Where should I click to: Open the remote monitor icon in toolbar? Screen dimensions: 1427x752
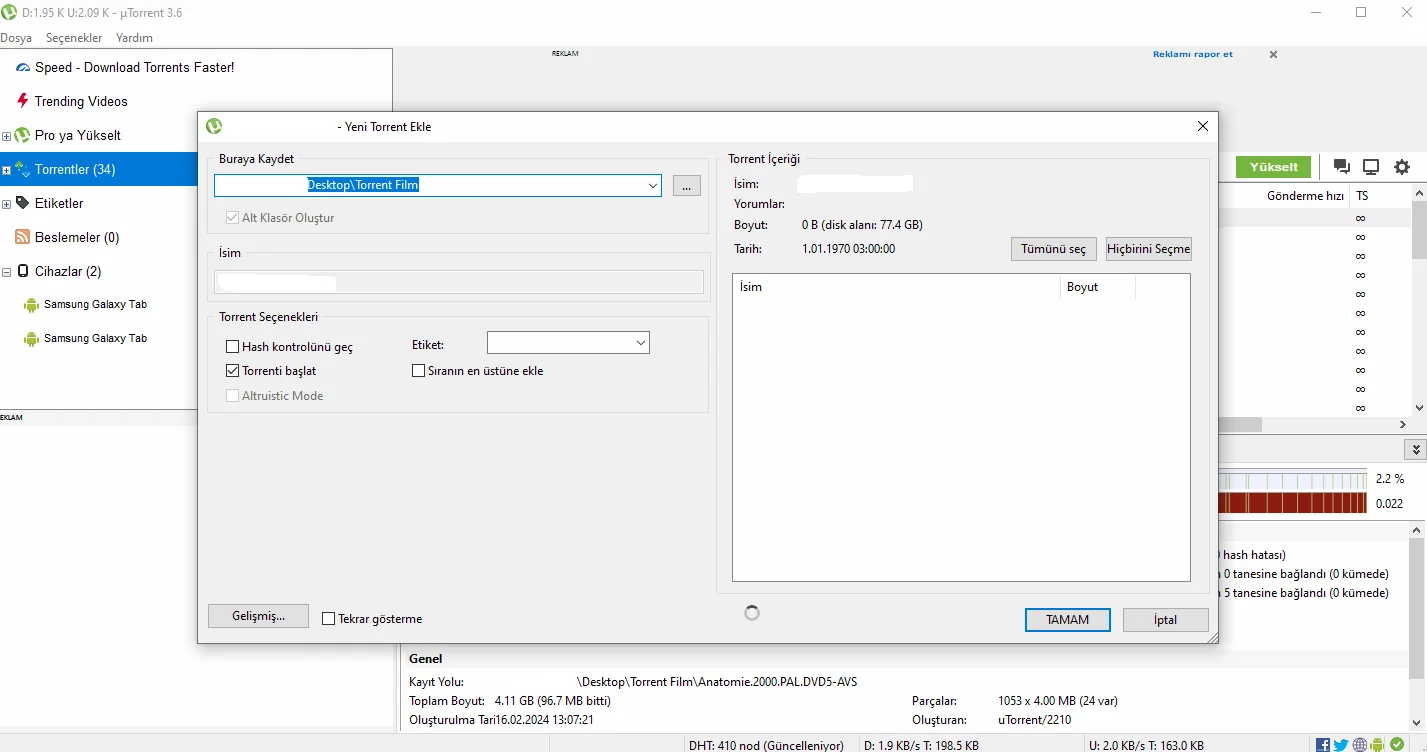click(x=1371, y=167)
